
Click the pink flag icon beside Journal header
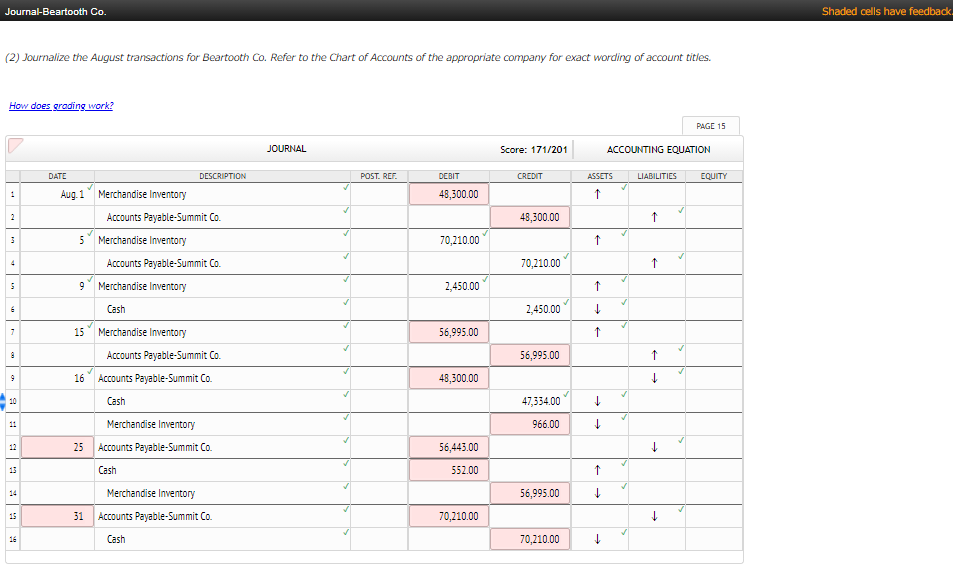15,145
